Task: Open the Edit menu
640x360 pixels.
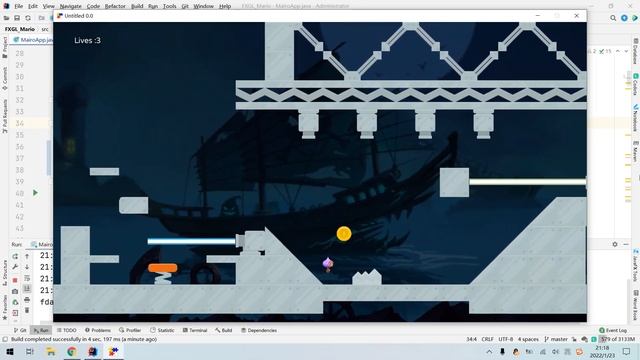Action: (33, 6)
